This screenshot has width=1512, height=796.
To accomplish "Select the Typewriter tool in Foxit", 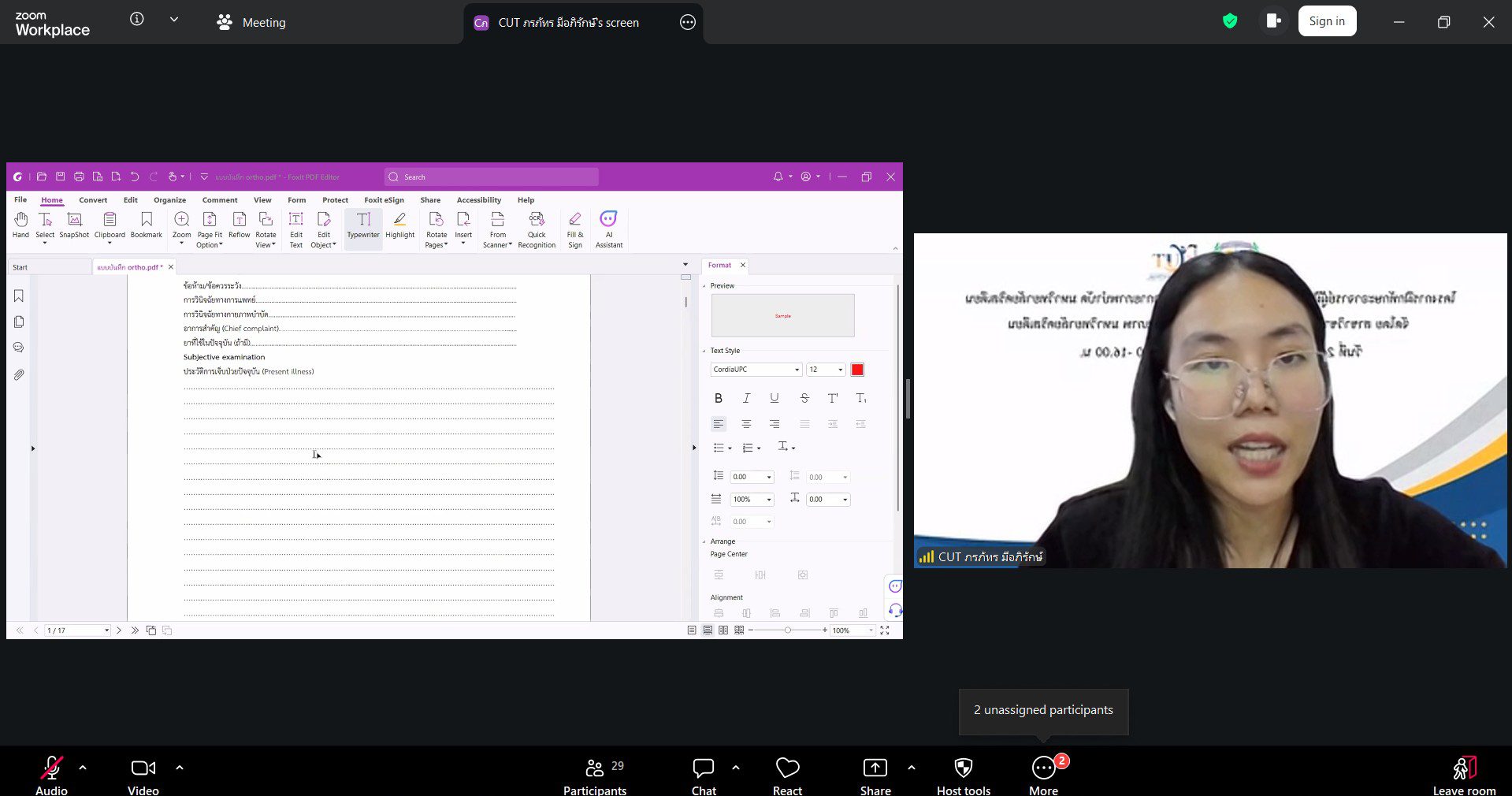I will tap(363, 226).
